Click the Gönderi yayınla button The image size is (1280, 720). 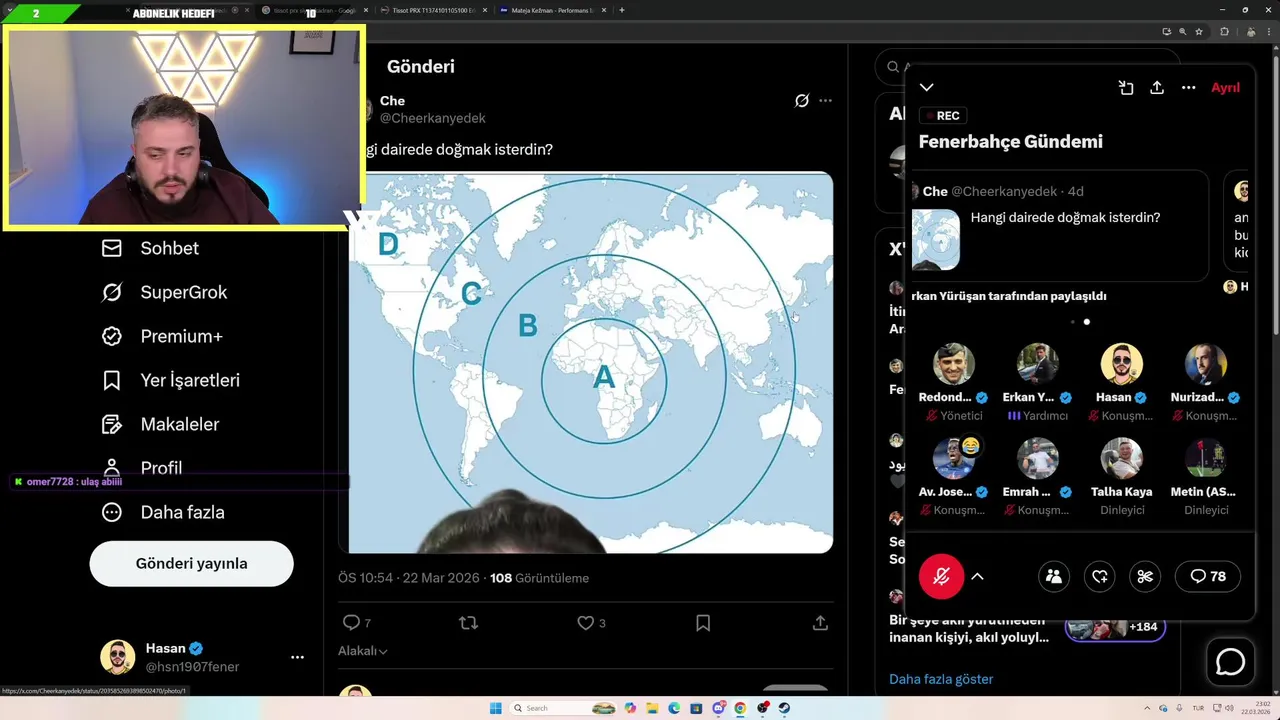tap(191, 563)
